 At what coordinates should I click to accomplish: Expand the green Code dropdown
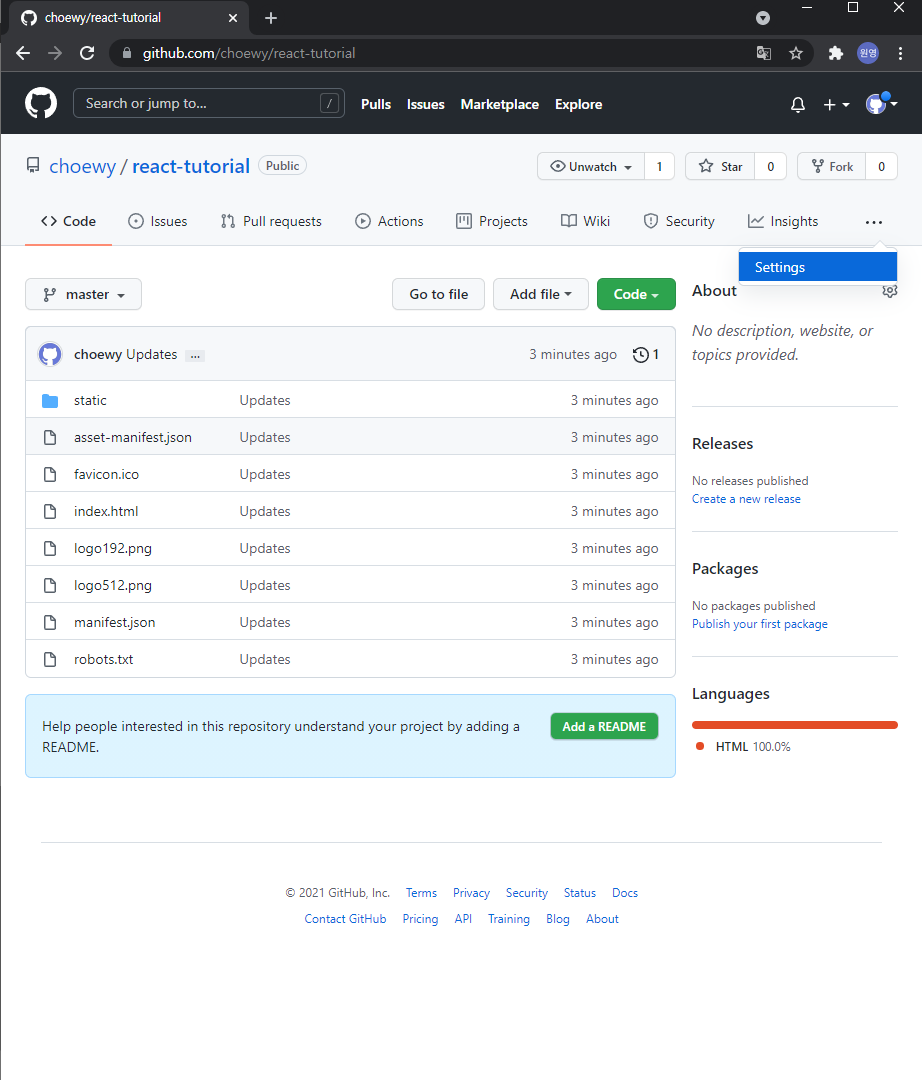tap(636, 294)
